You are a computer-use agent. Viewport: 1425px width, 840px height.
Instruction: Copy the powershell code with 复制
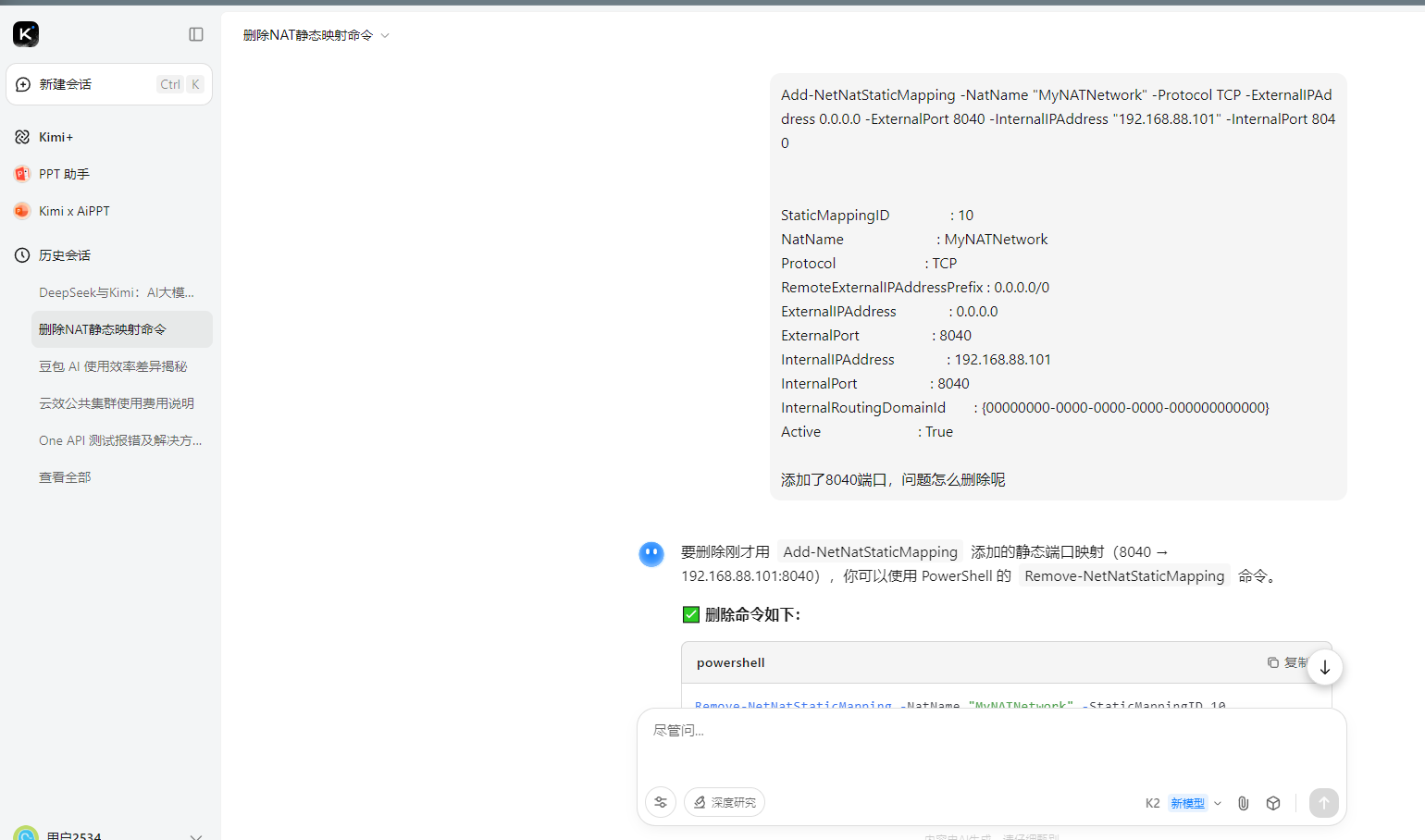(x=1287, y=662)
